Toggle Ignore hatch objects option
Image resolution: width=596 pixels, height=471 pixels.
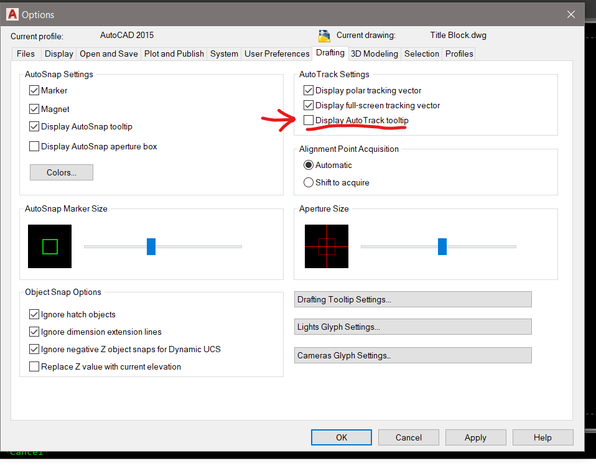point(34,314)
